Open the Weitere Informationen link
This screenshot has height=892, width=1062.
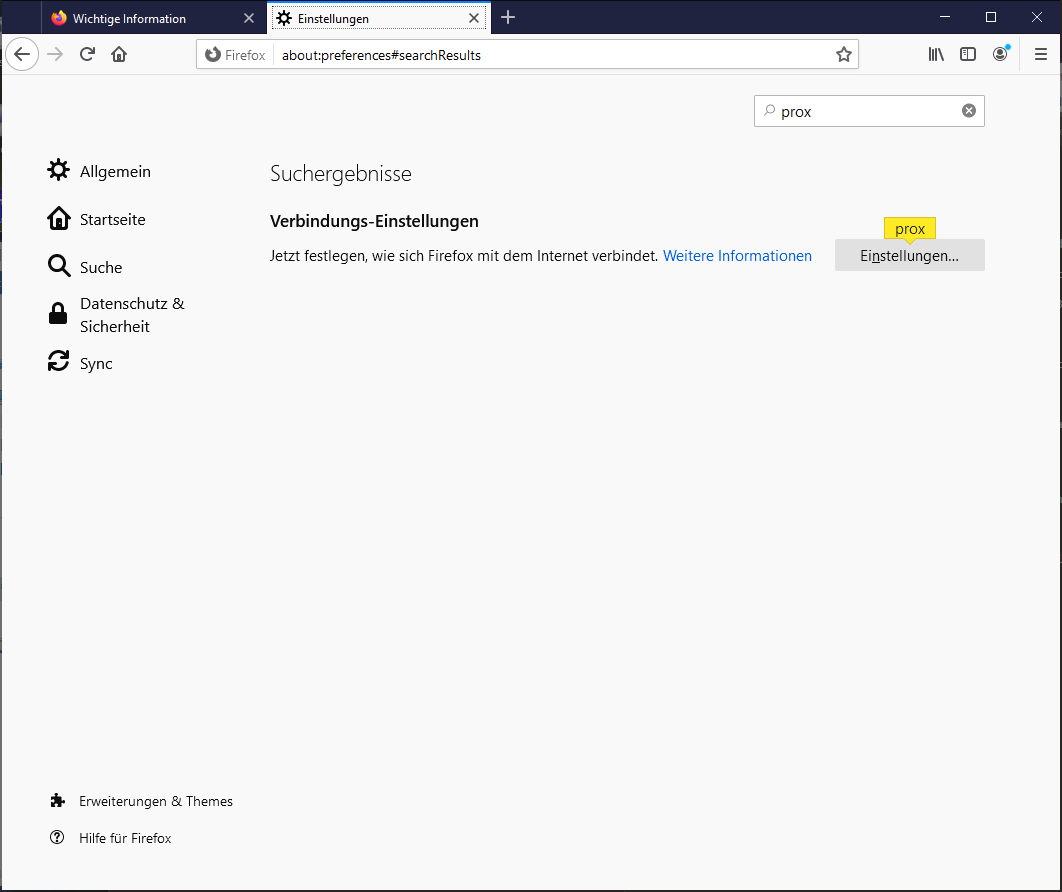(737, 256)
